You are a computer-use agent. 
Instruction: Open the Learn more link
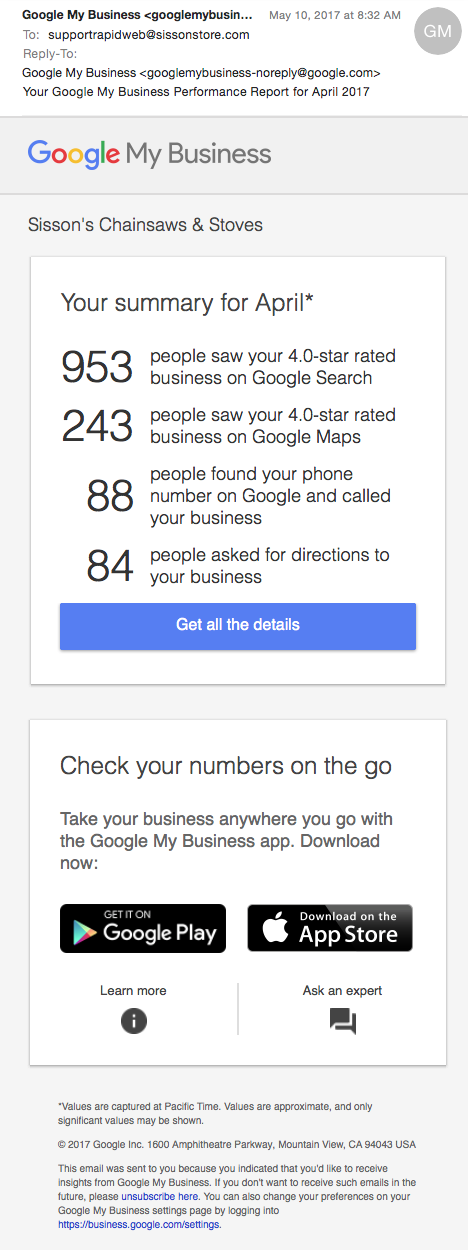click(x=133, y=991)
